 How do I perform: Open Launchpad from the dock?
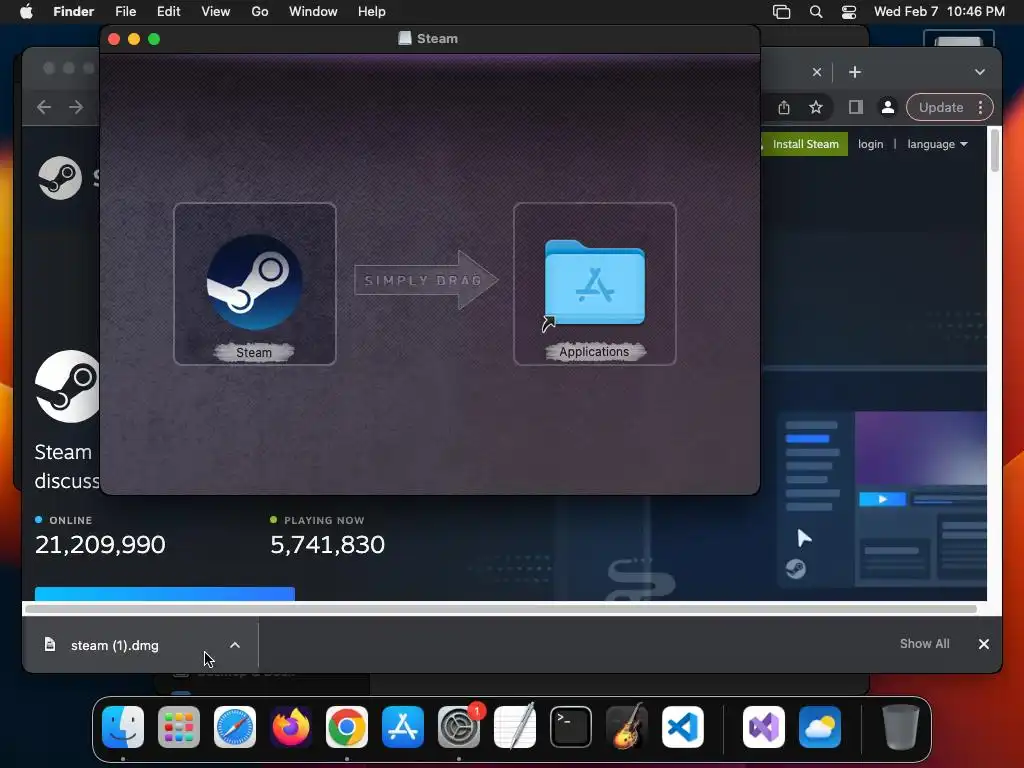179,727
